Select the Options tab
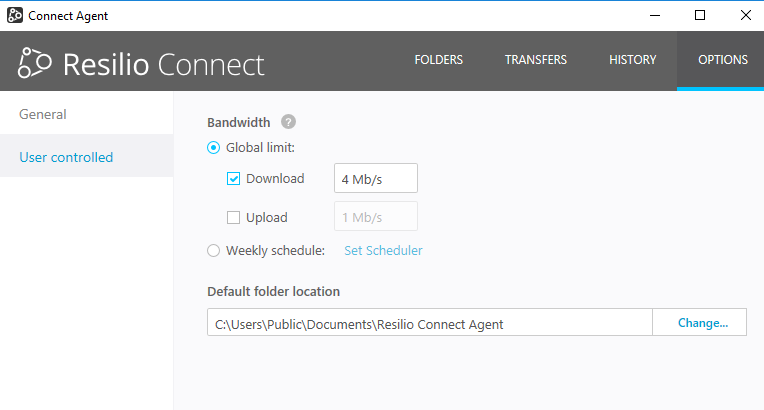The image size is (764, 410). [720, 60]
